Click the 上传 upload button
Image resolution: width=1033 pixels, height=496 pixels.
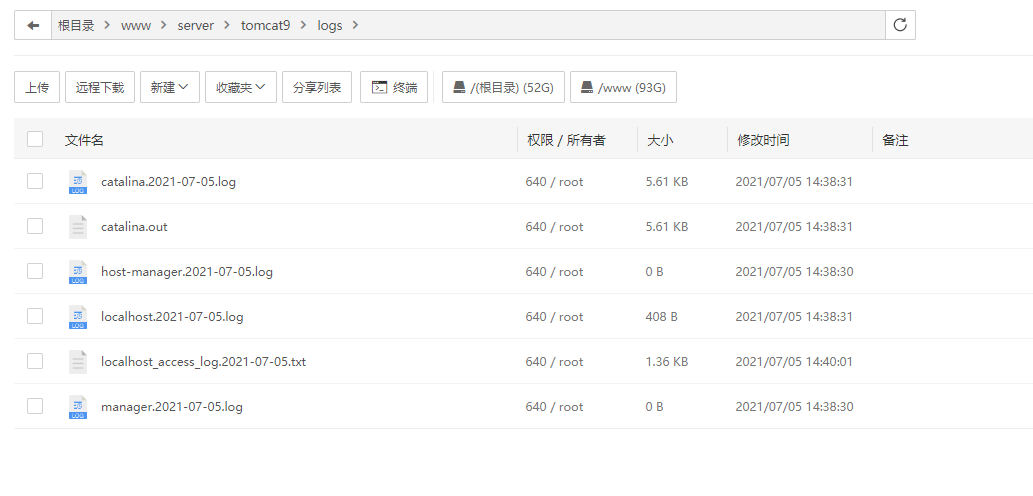tap(37, 87)
